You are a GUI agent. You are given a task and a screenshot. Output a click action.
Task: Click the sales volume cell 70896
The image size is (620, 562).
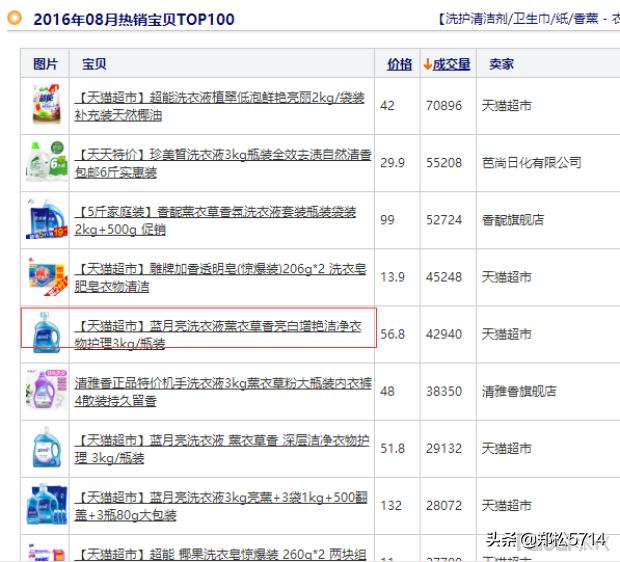tap(444, 106)
